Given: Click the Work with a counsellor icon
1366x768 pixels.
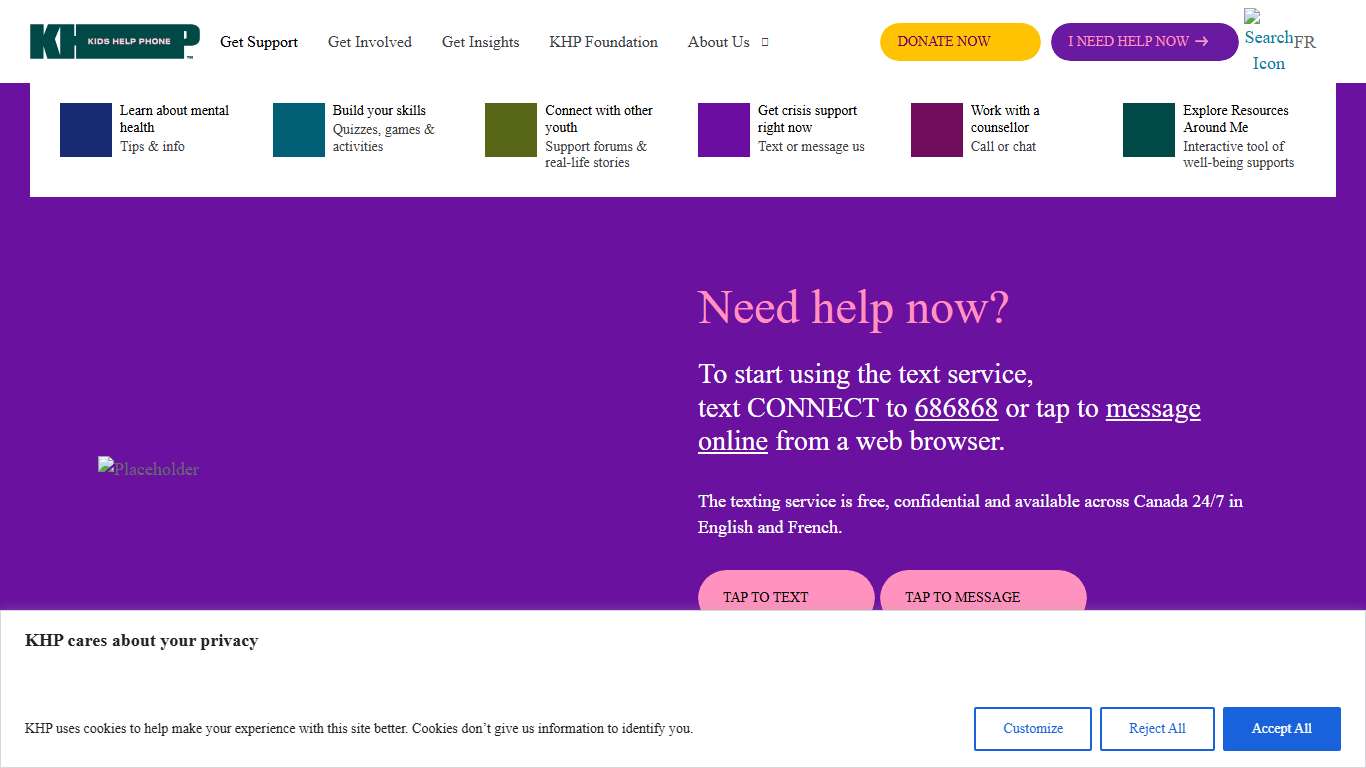Looking at the screenshot, I should click(x=935, y=129).
